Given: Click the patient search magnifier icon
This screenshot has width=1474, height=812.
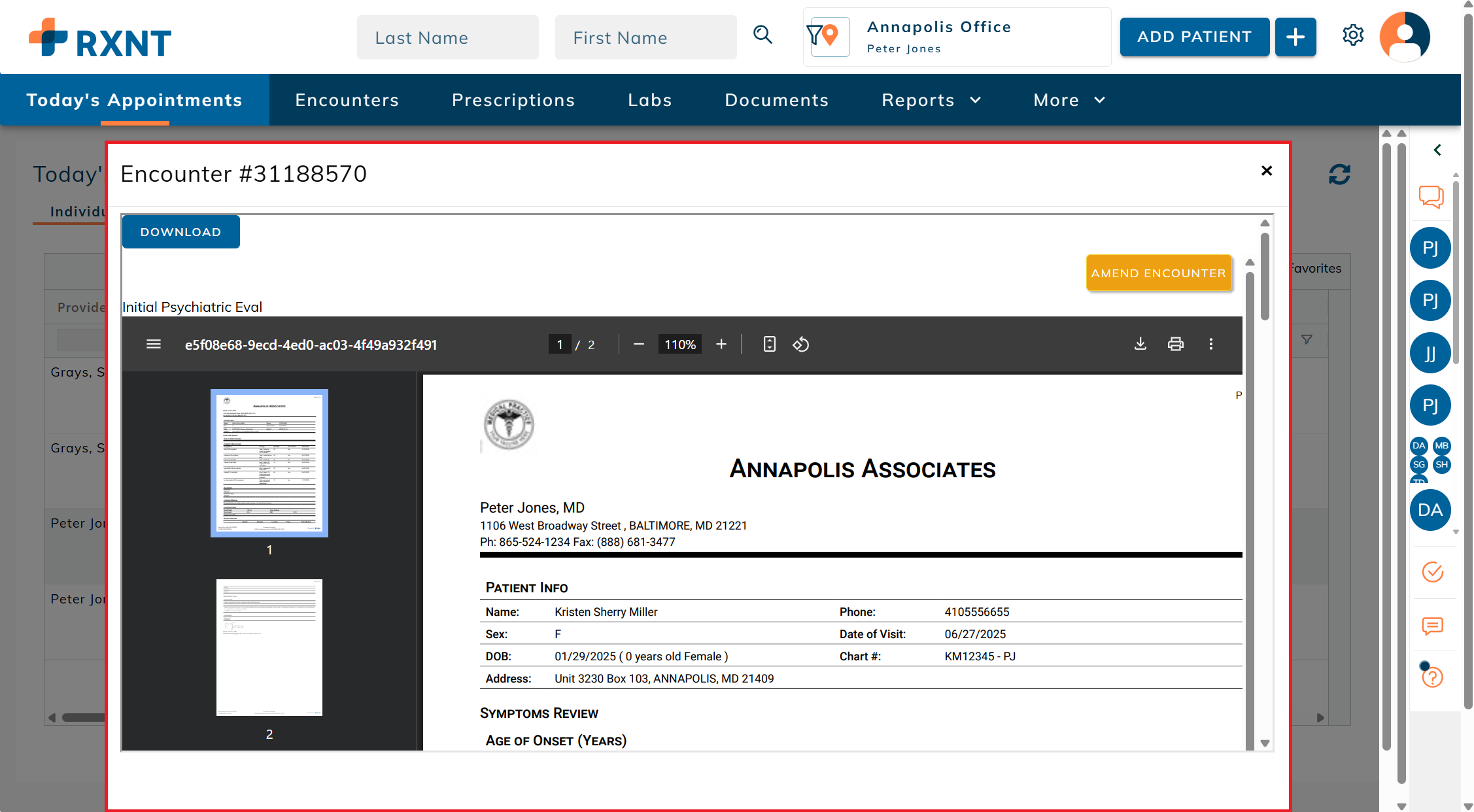Looking at the screenshot, I should [x=763, y=35].
